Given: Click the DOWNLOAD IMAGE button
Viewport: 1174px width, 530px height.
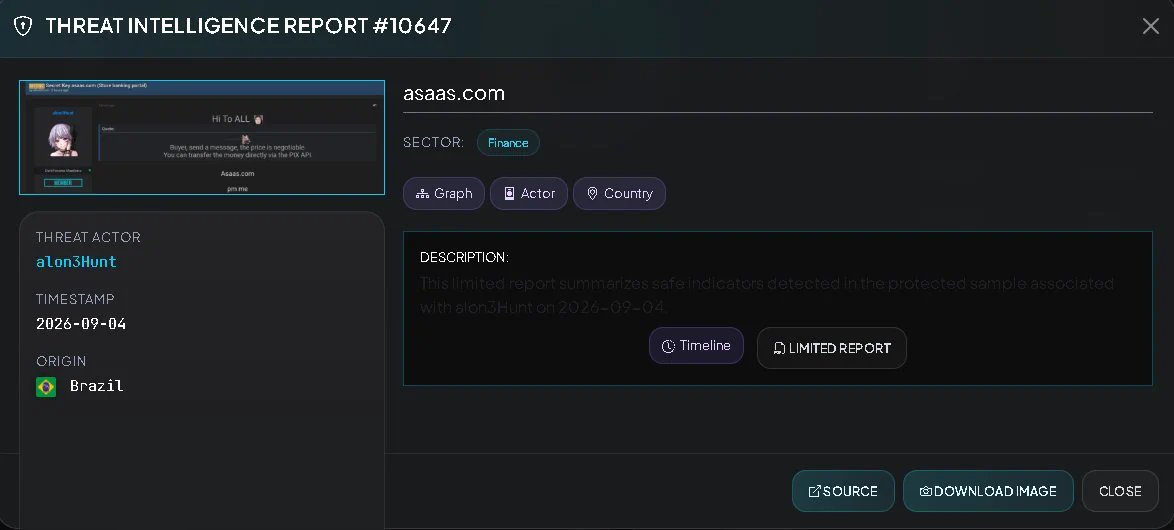Looking at the screenshot, I should coord(988,491).
